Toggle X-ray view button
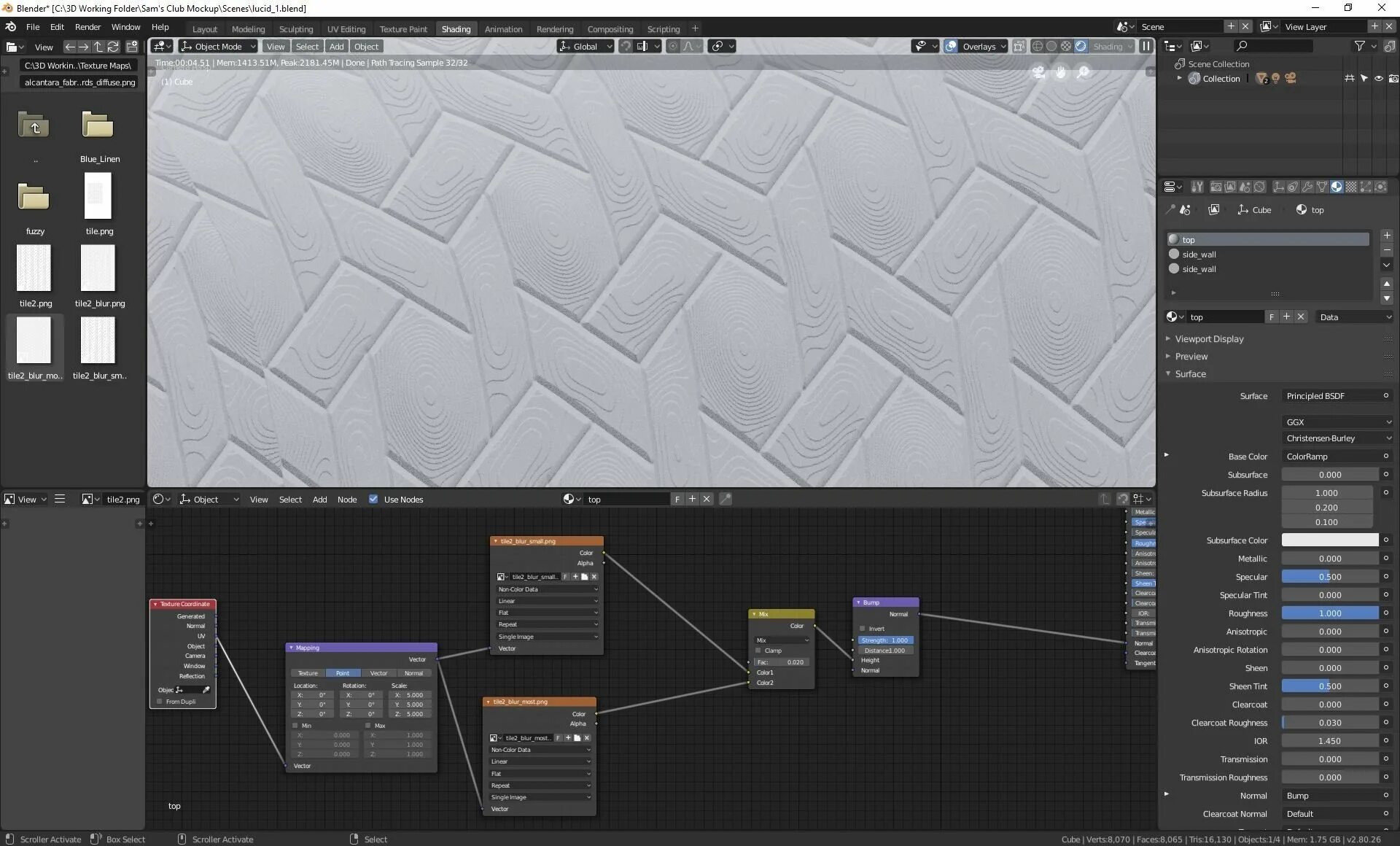This screenshot has width=1400, height=846. click(1019, 46)
